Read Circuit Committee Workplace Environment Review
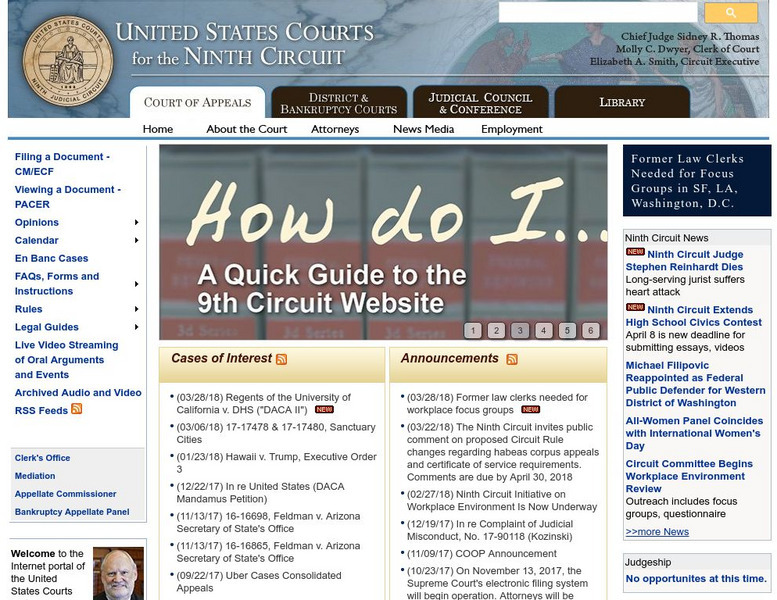Screen dimensions: 777x600 (689, 476)
